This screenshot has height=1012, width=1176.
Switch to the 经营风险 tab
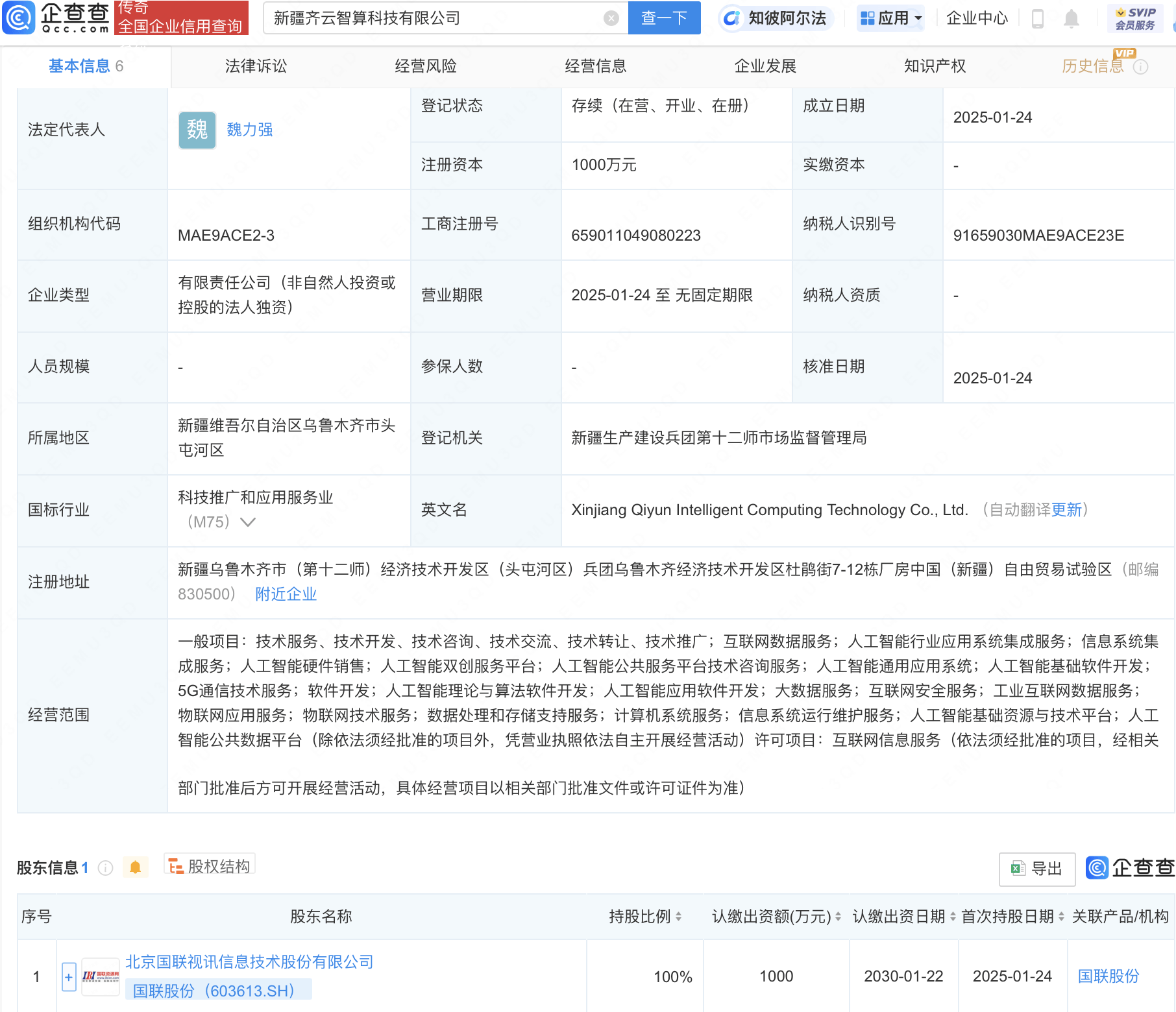[x=426, y=66]
